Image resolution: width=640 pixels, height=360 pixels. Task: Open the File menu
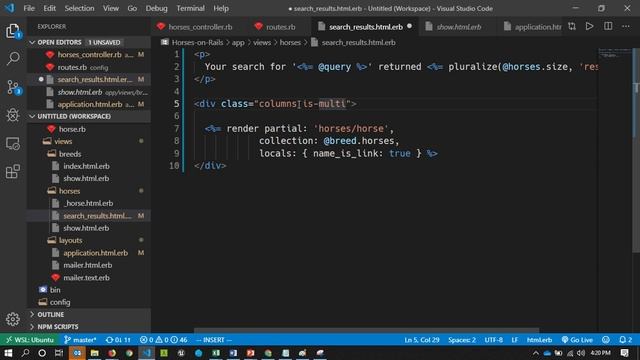pyautogui.click(x=29, y=8)
